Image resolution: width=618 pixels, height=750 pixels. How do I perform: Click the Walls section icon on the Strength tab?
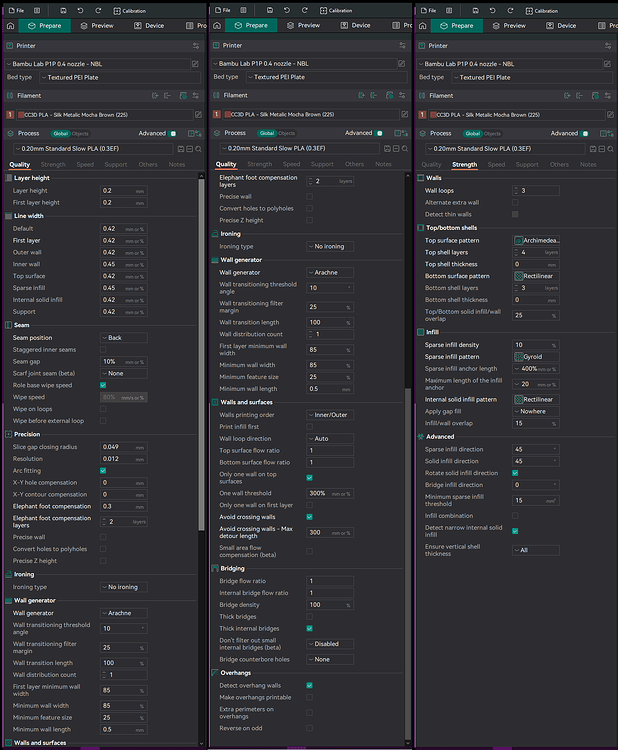pyautogui.click(x=421, y=178)
